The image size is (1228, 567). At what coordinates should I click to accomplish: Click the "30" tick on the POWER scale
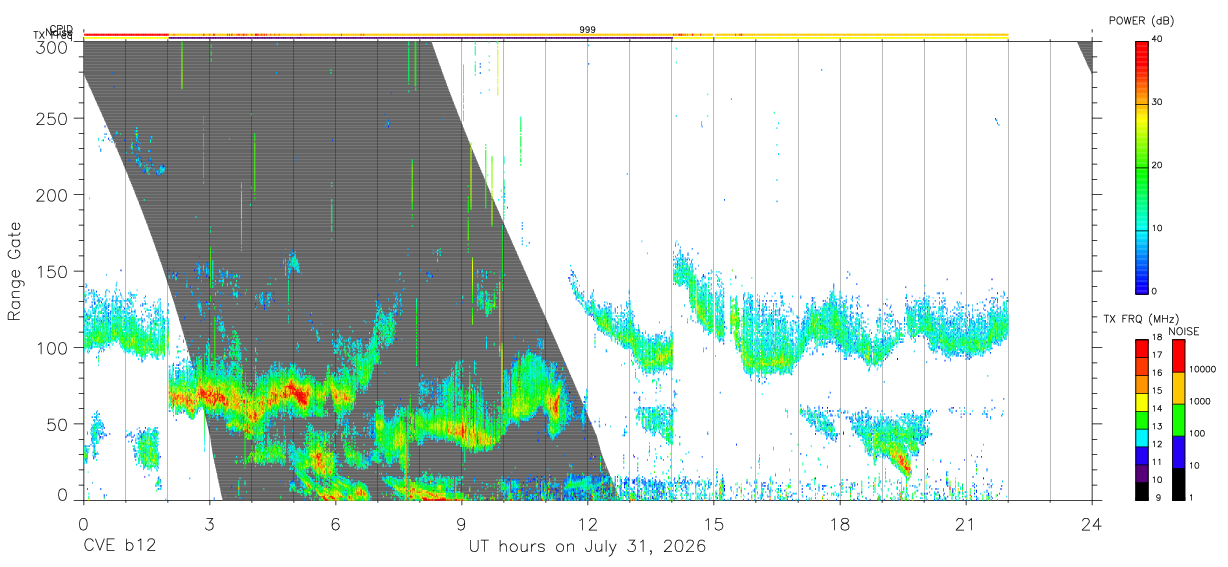(x=1159, y=103)
